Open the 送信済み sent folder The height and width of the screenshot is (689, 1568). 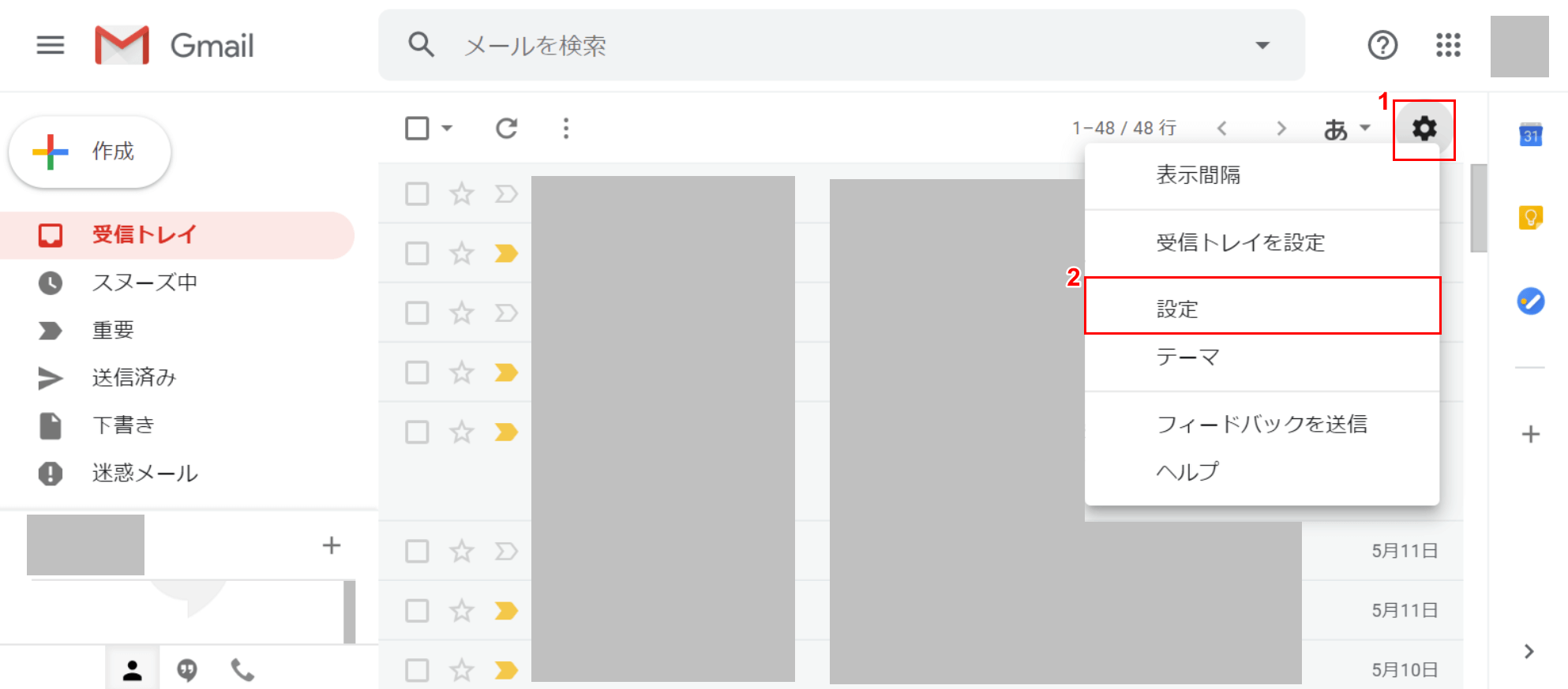[134, 377]
